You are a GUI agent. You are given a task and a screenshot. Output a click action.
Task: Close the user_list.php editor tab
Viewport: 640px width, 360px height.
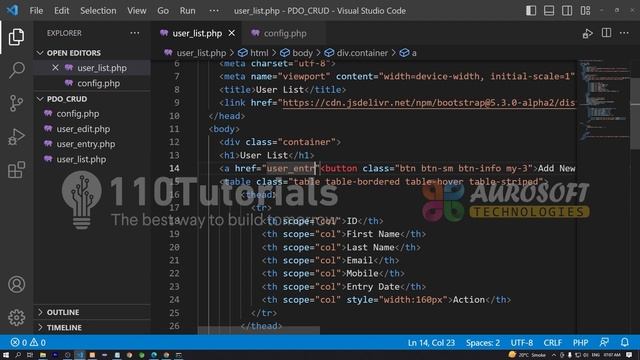231,33
